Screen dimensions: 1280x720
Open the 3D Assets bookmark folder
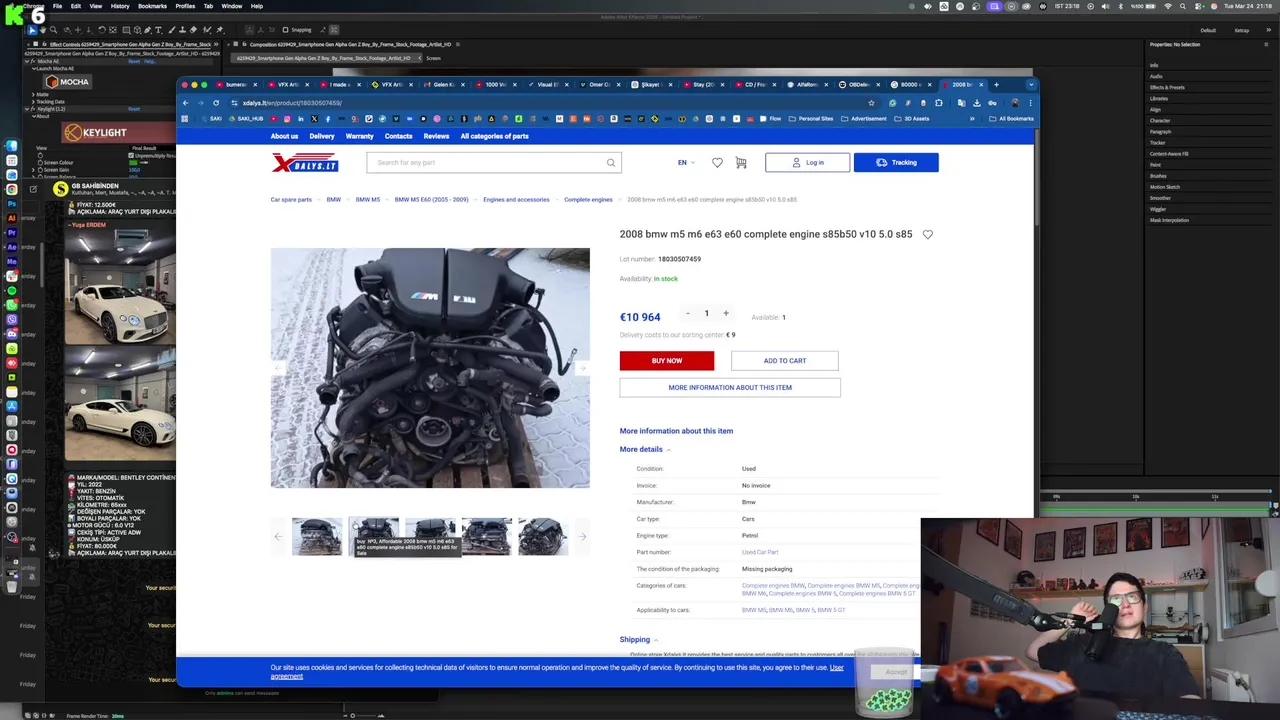[912, 119]
